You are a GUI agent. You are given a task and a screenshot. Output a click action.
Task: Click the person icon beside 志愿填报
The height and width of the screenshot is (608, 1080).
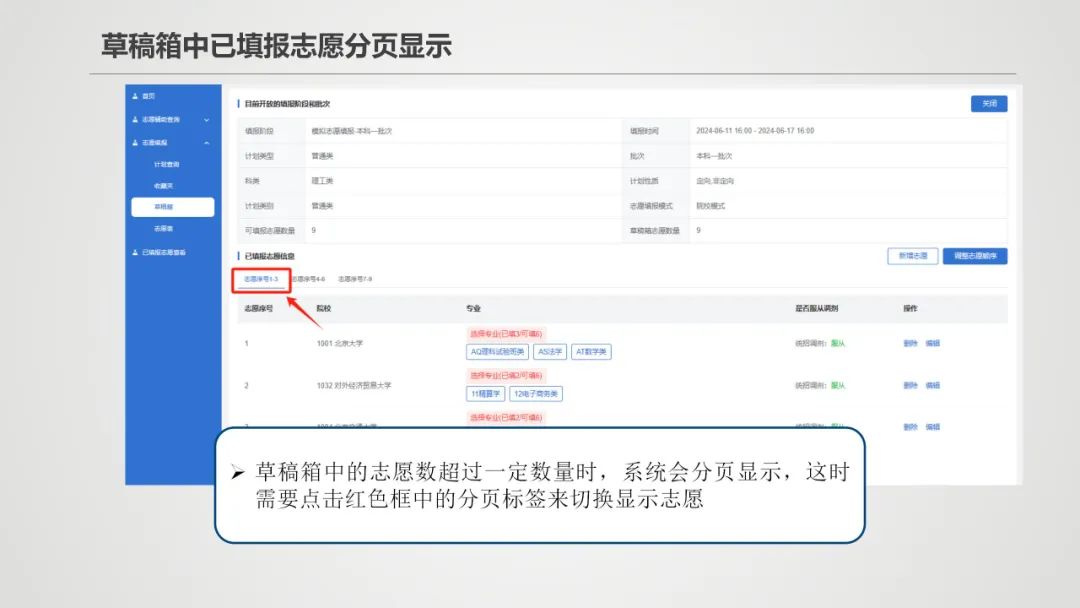[133, 142]
